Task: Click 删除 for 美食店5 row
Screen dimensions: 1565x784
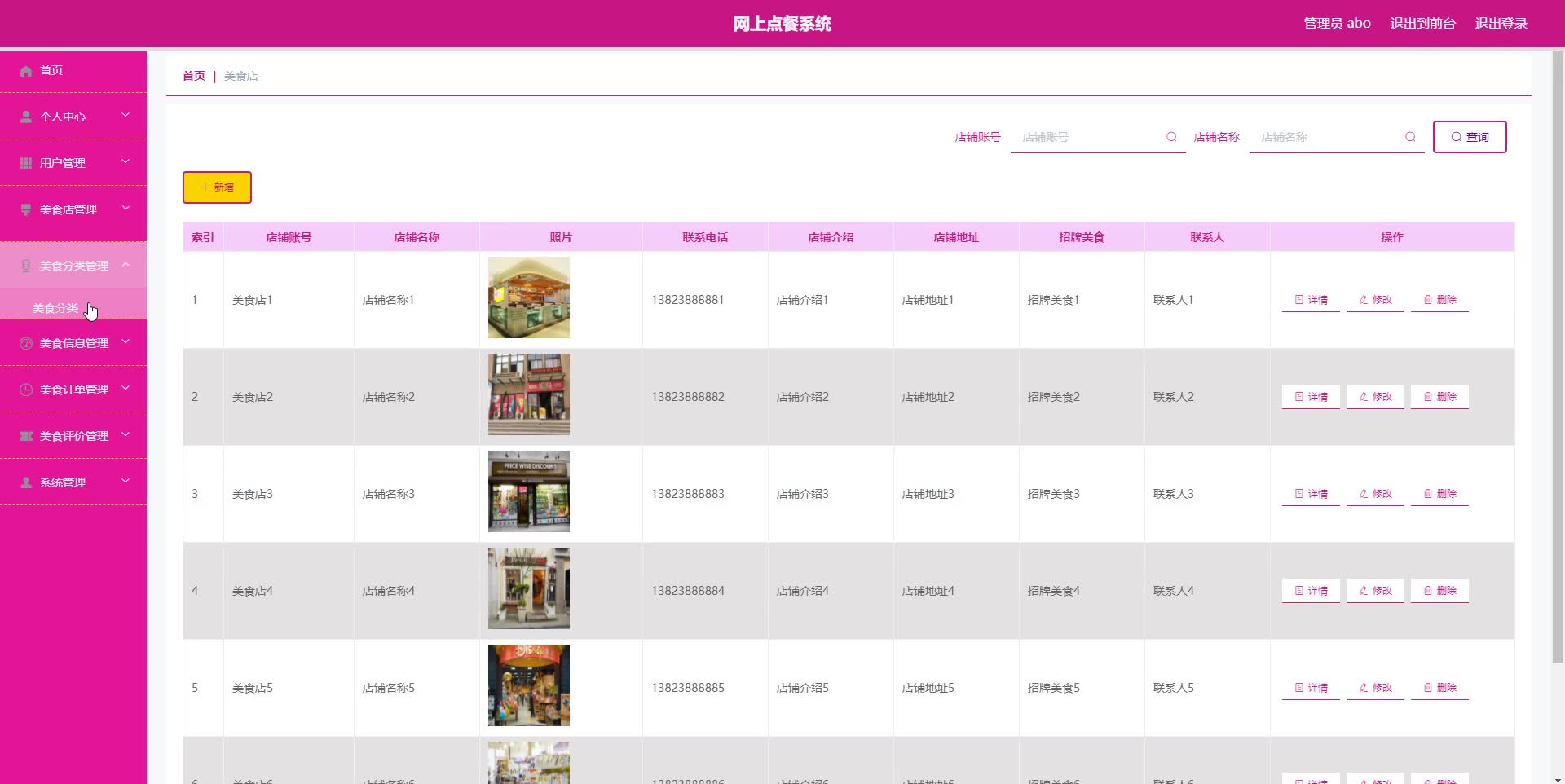Action: [x=1439, y=688]
